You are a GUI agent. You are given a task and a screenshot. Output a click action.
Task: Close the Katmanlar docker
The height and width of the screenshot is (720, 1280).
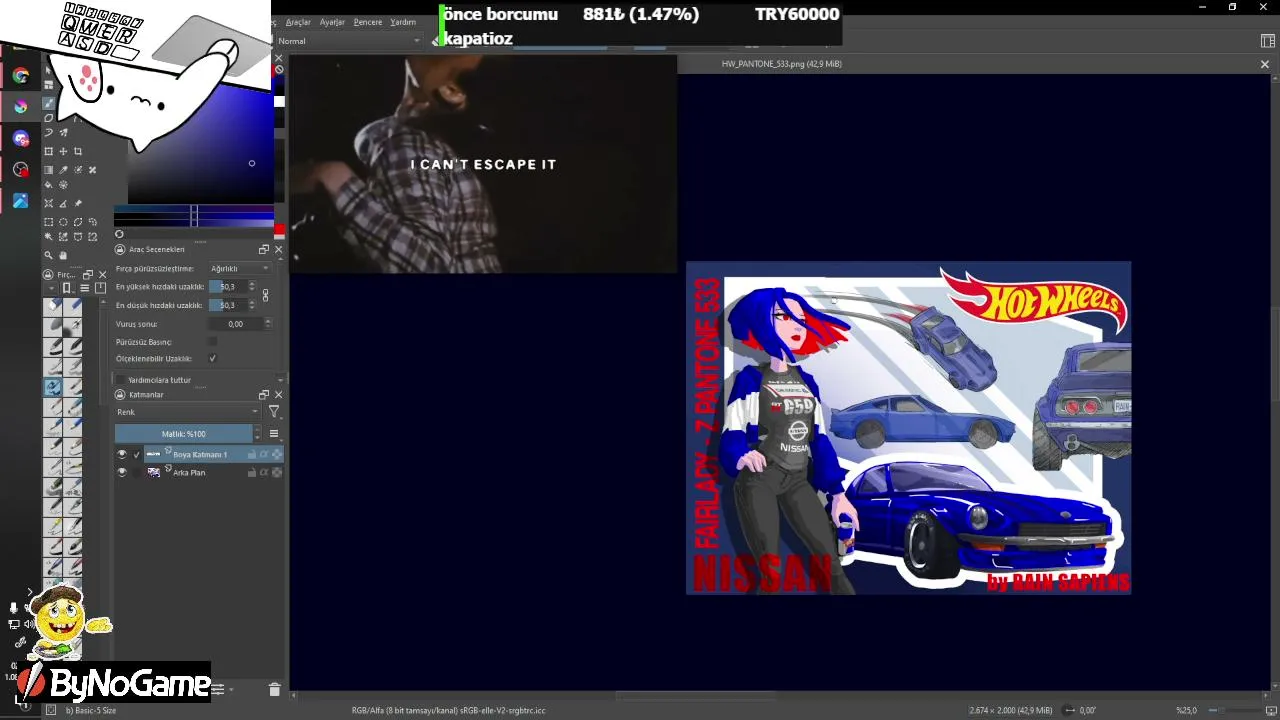pyautogui.click(x=278, y=395)
